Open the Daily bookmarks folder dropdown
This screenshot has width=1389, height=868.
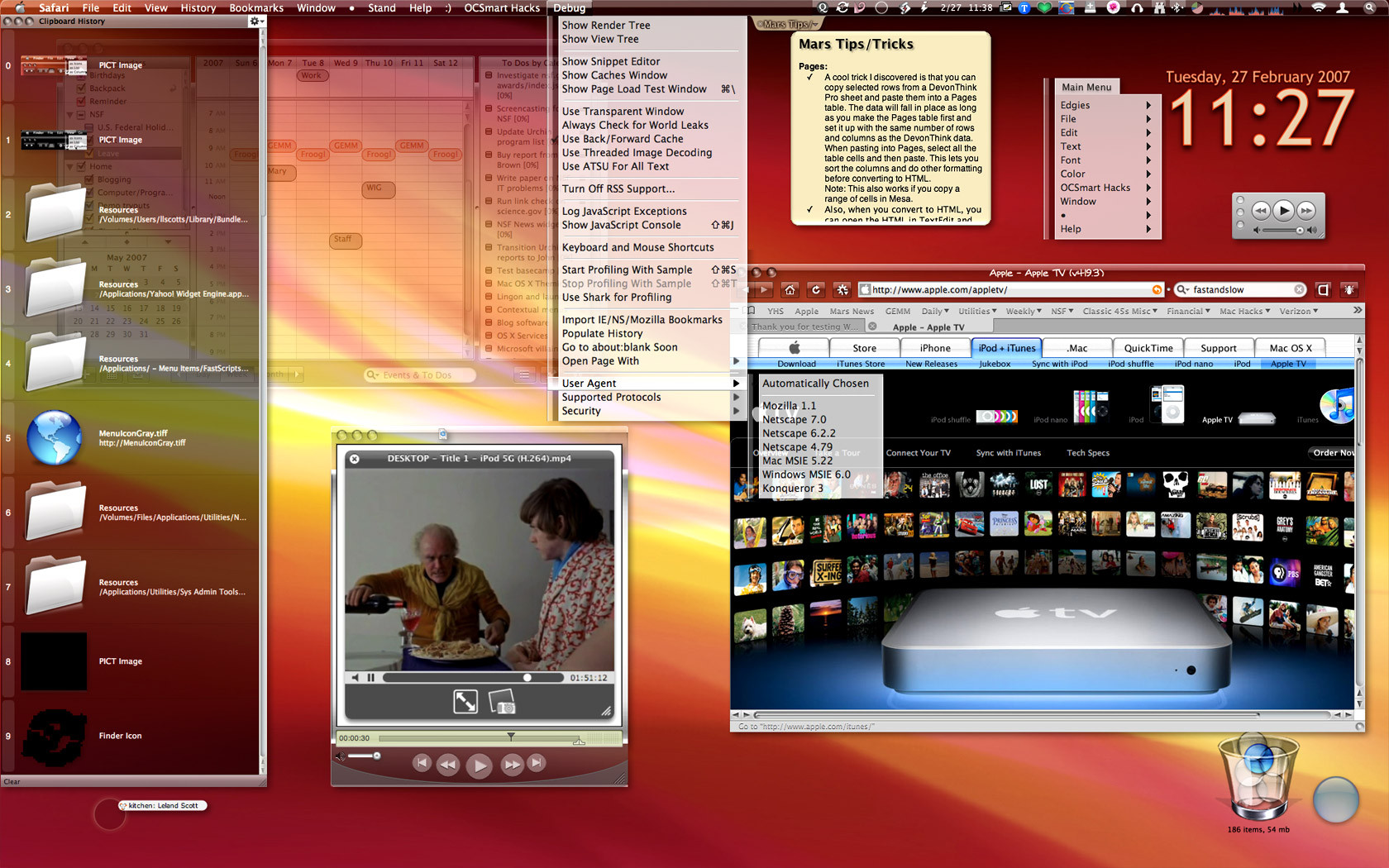[x=935, y=312]
